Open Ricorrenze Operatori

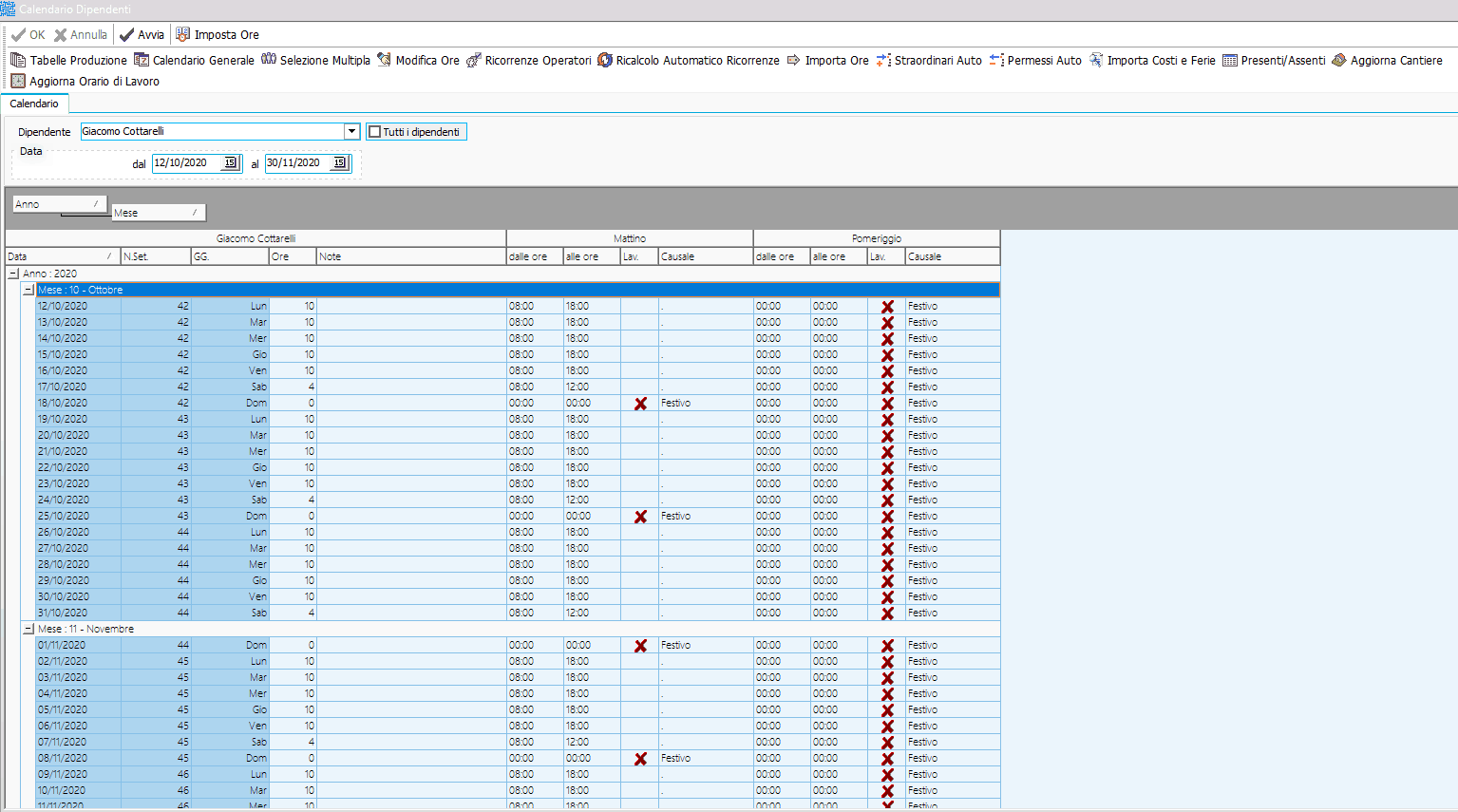(529, 60)
